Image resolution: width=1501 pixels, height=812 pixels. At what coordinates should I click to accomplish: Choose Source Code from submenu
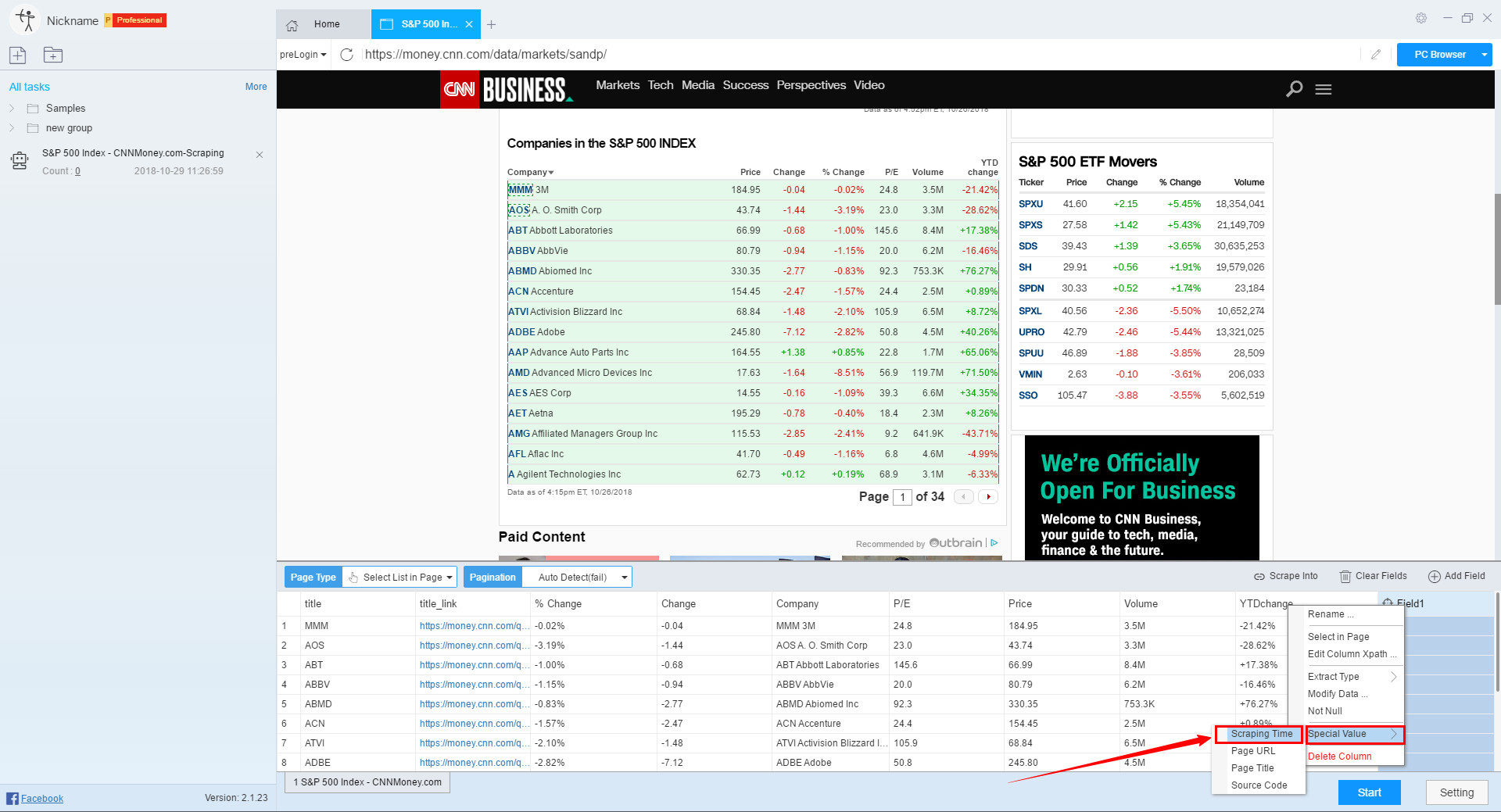pos(1259,785)
